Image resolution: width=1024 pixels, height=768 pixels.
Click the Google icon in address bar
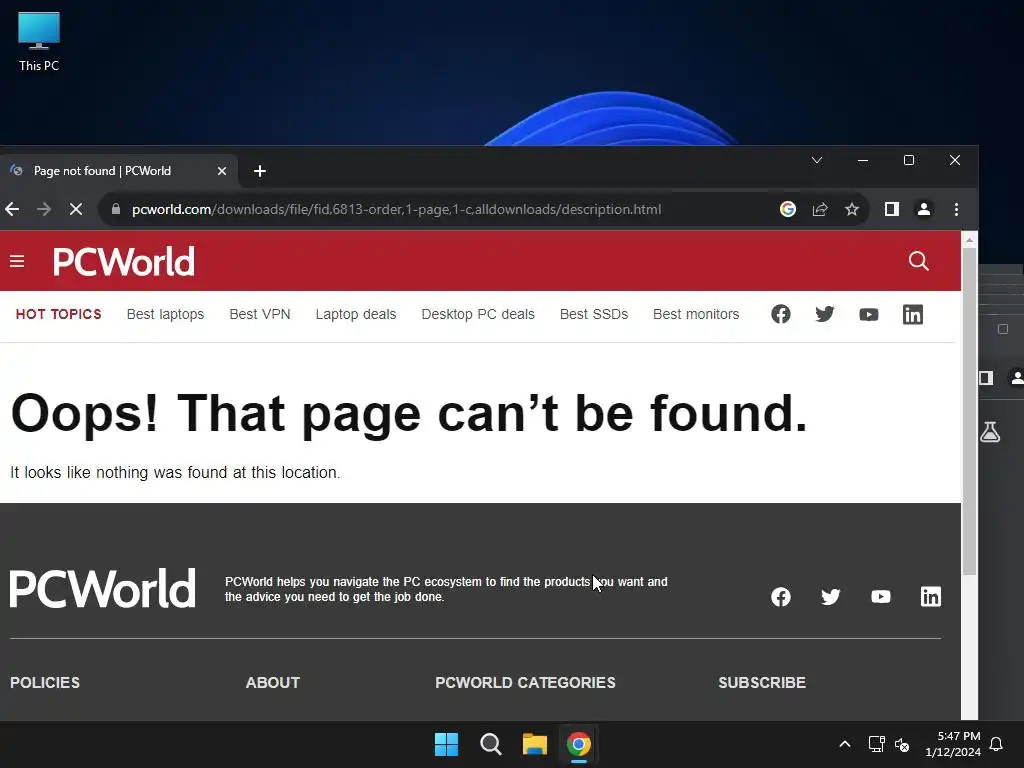coord(788,209)
